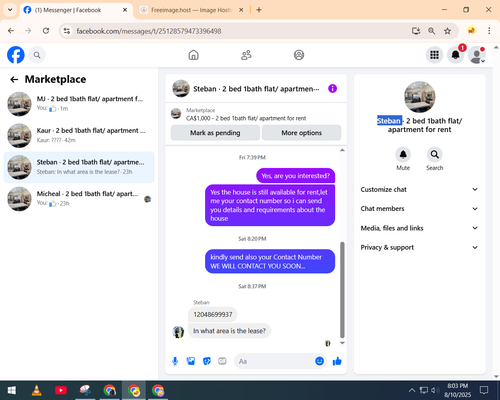
Task: Open the tab search dropdown arrow
Action: click(10, 10)
